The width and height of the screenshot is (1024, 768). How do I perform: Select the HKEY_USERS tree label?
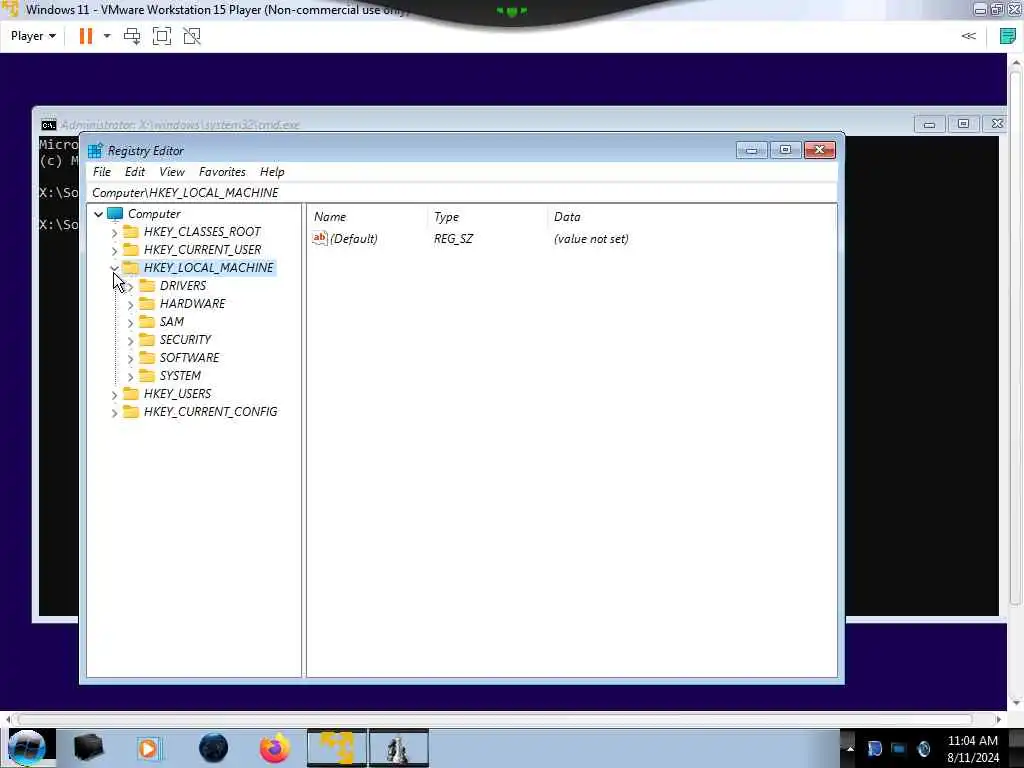pos(177,394)
